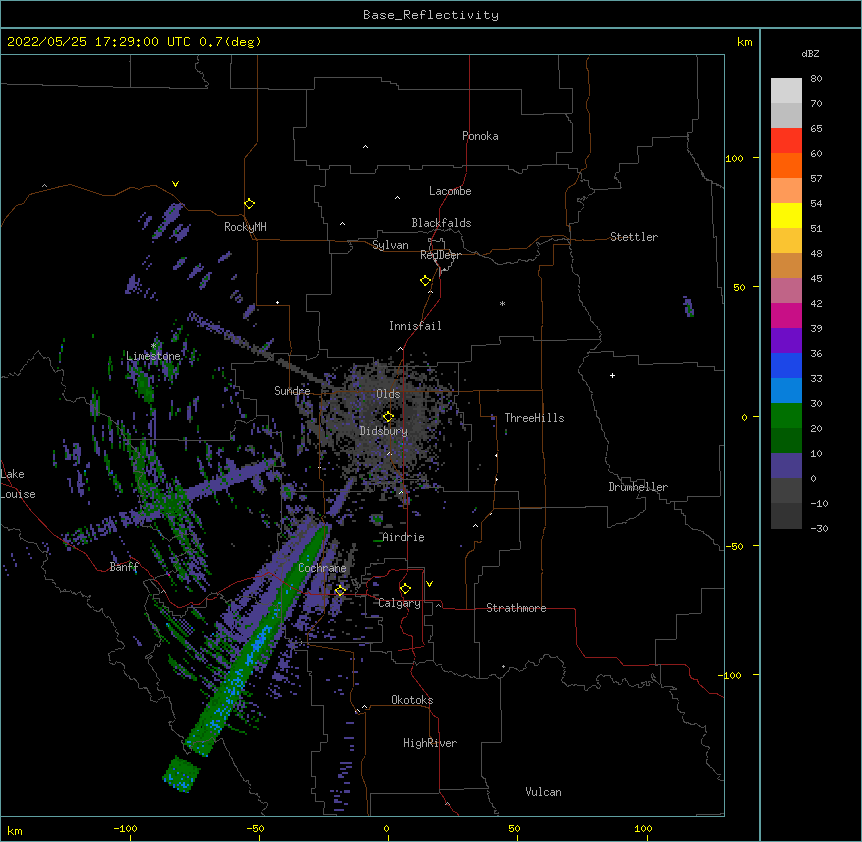
Task: Select the slate 0-10 dBZ legend color
Action: (x=786, y=466)
